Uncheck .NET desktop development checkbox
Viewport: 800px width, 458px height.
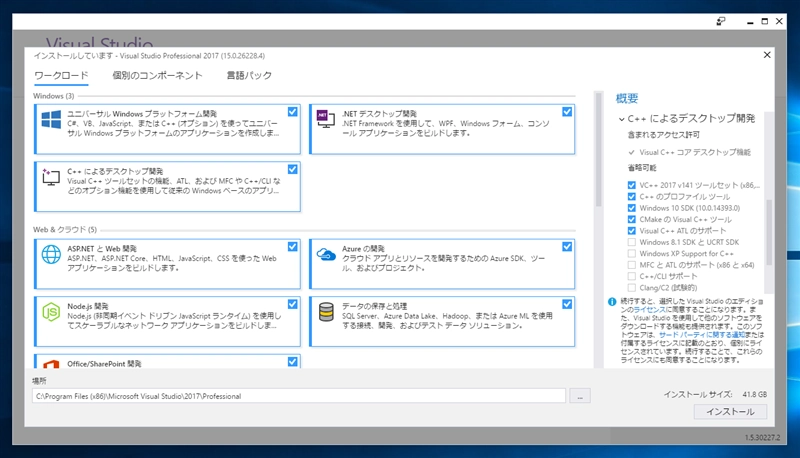click(x=567, y=112)
